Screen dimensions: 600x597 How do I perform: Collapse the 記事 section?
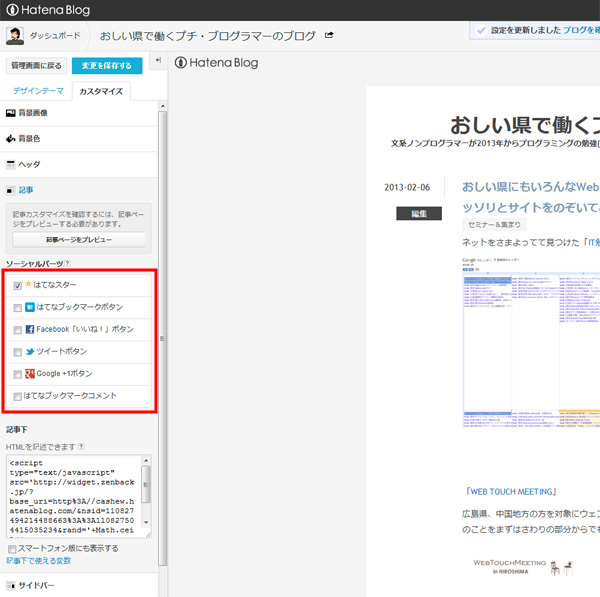coord(79,190)
